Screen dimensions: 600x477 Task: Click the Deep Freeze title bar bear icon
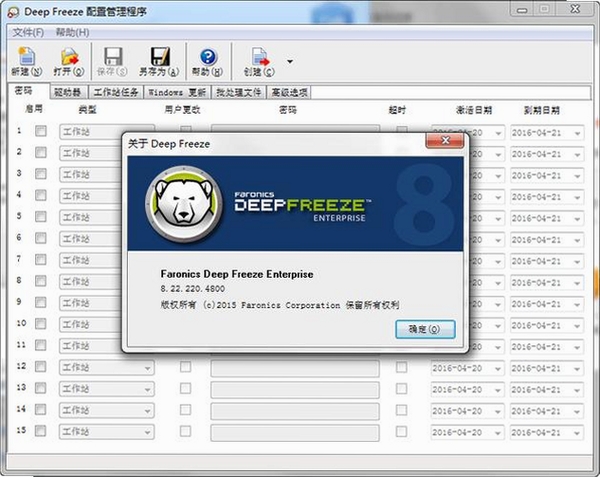pyautogui.click(x=13, y=12)
